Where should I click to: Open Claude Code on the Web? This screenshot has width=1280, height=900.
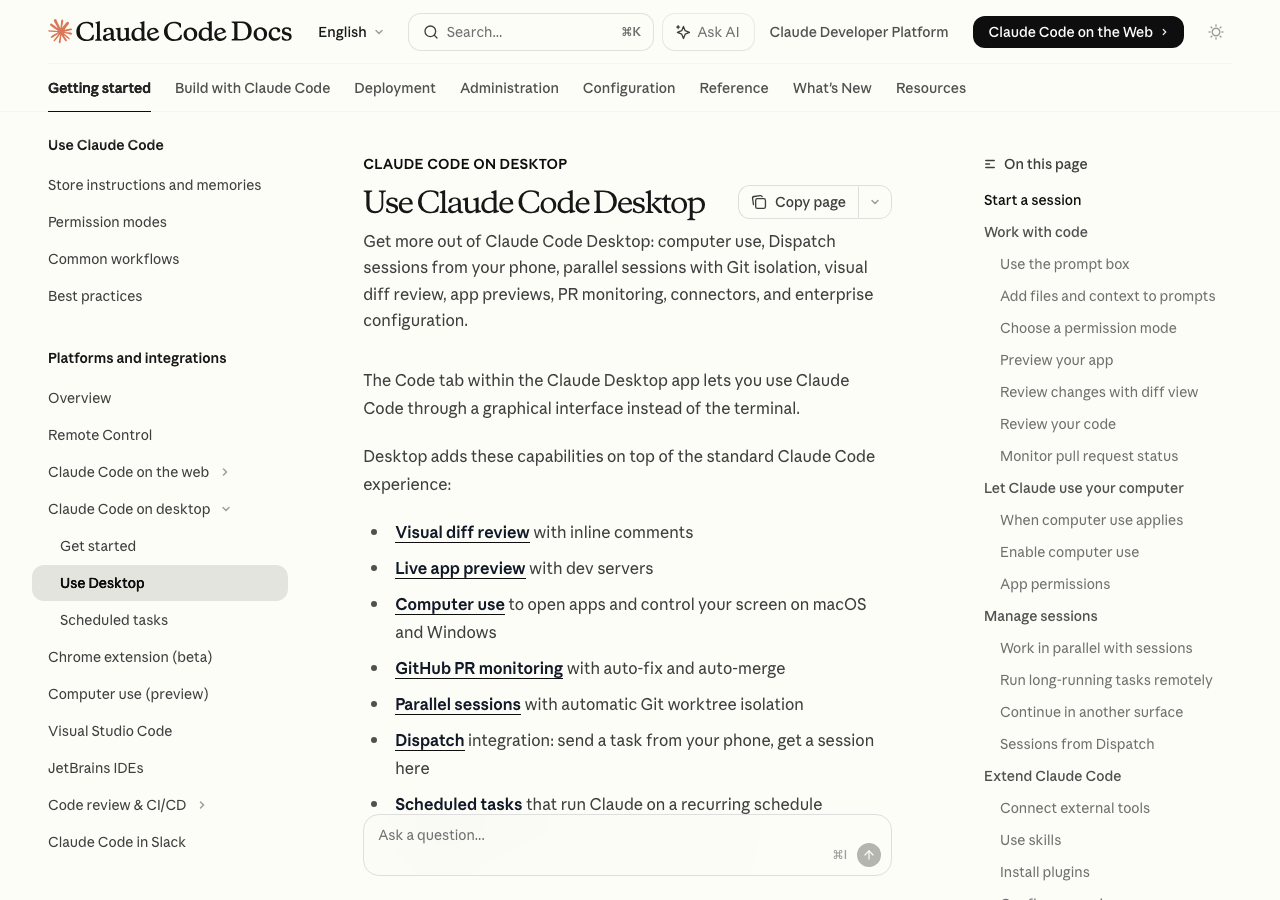1077,31
